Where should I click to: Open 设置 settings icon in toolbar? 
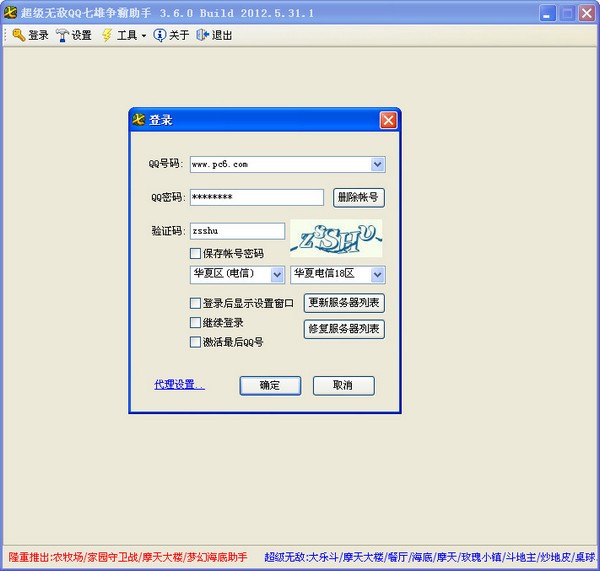click(x=62, y=35)
